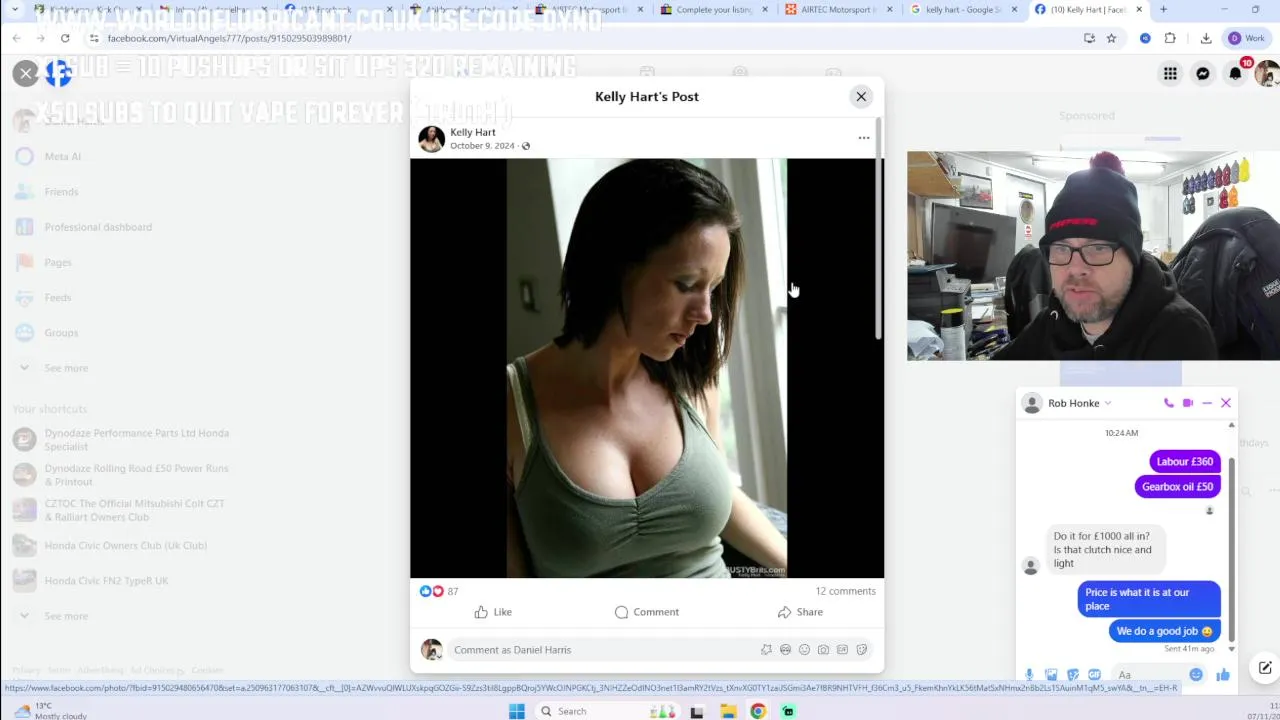Open the 12 comments link

[845, 591]
